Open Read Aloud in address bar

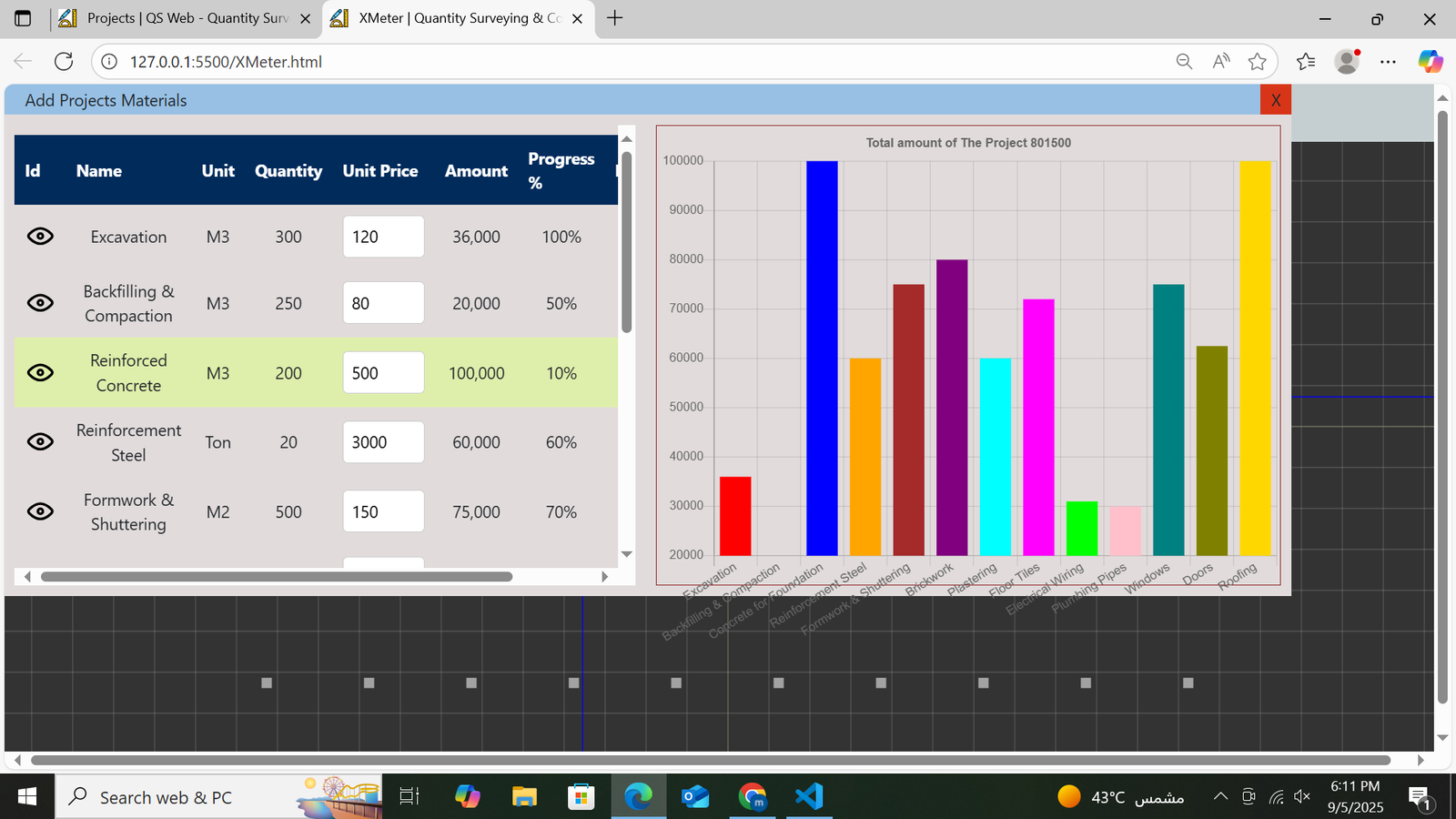pos(1221,62)
